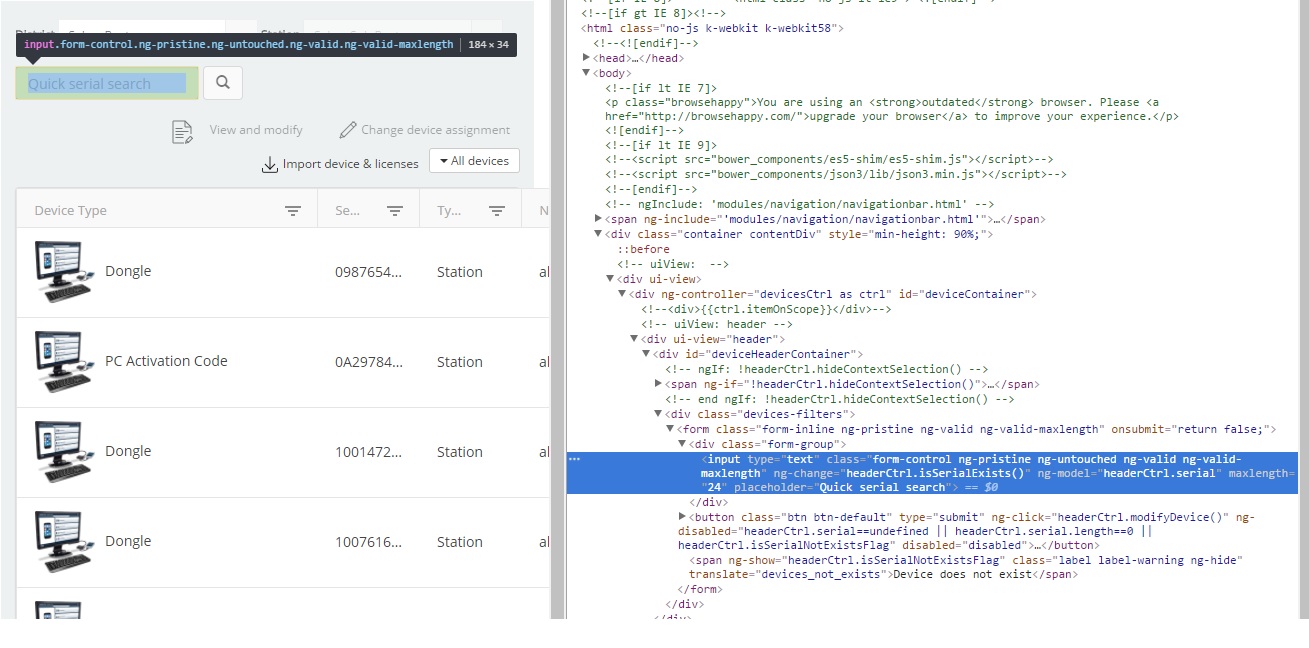Open the All devices dropdown

click(474, 161)
